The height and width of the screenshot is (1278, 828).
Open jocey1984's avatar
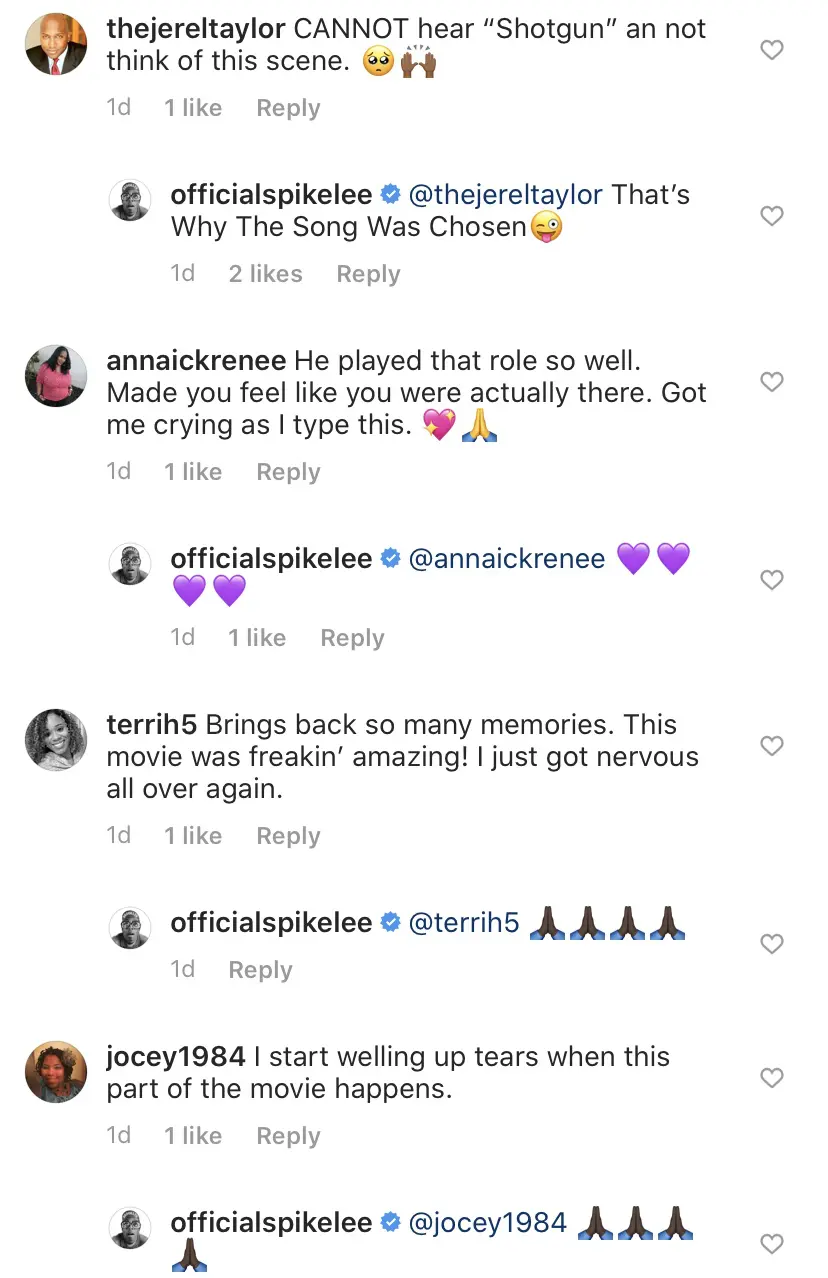(x=56, y=1073)
